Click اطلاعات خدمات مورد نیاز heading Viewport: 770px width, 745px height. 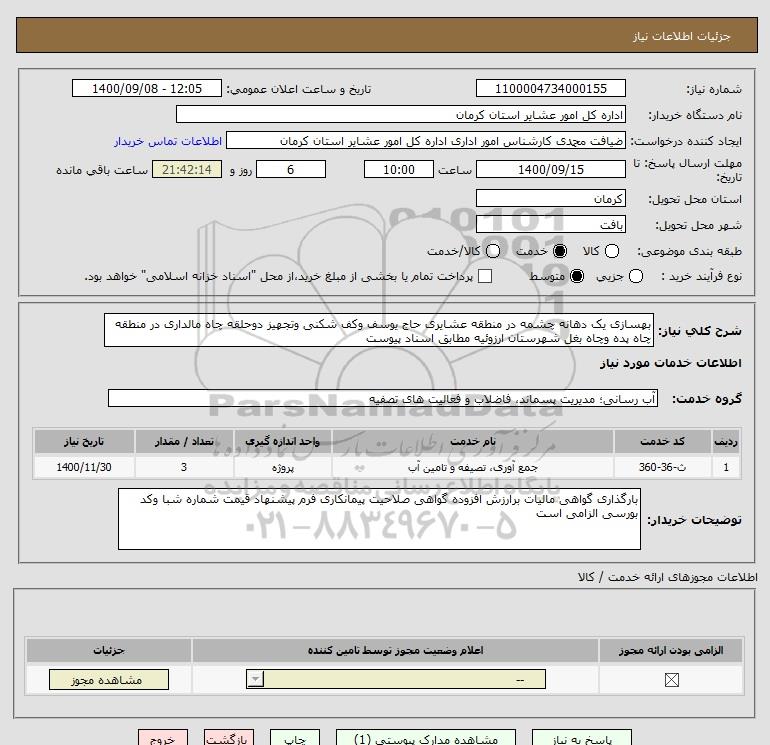click(x=670, y=363)
